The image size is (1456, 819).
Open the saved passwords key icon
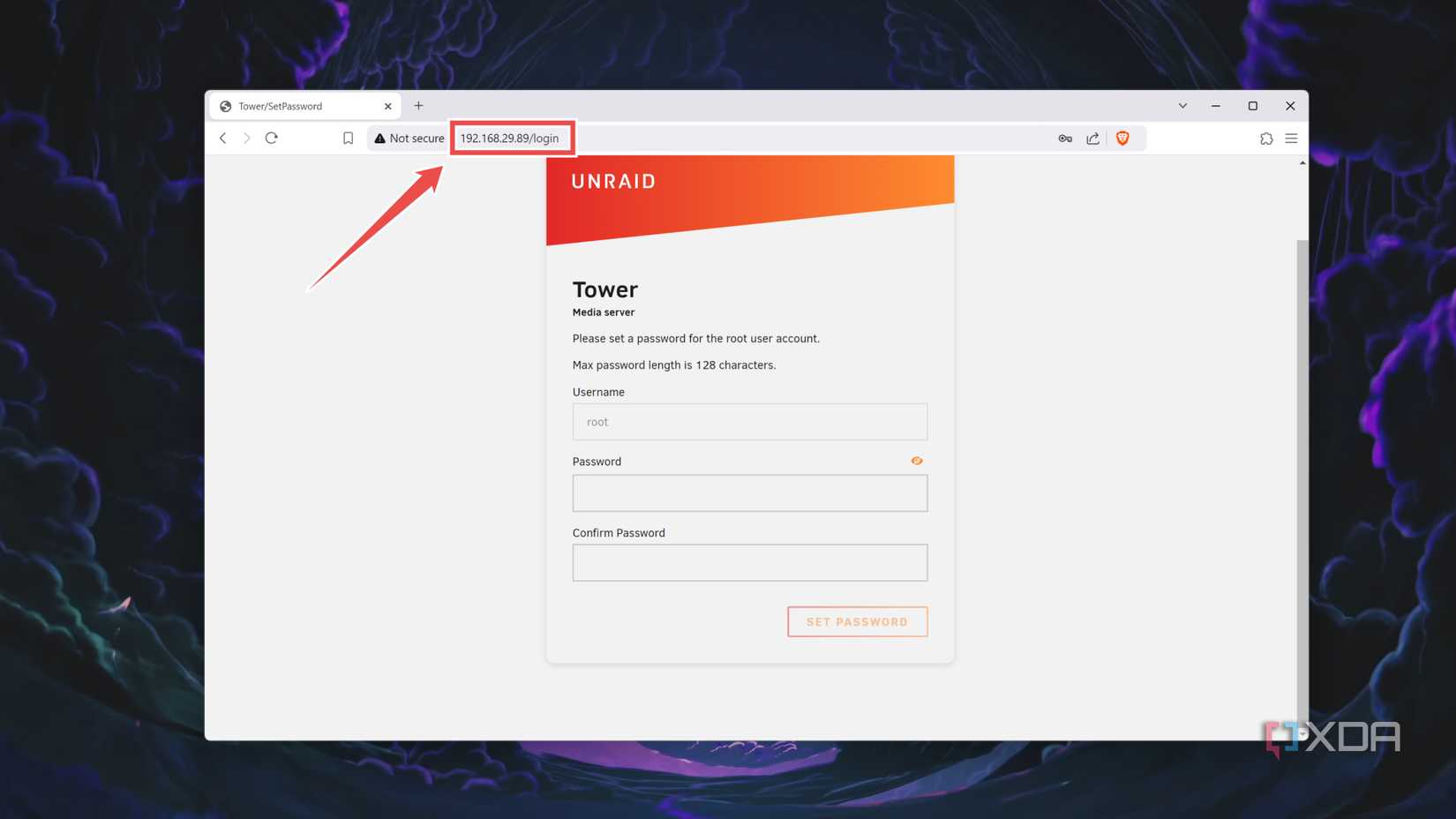(1065, 138)
